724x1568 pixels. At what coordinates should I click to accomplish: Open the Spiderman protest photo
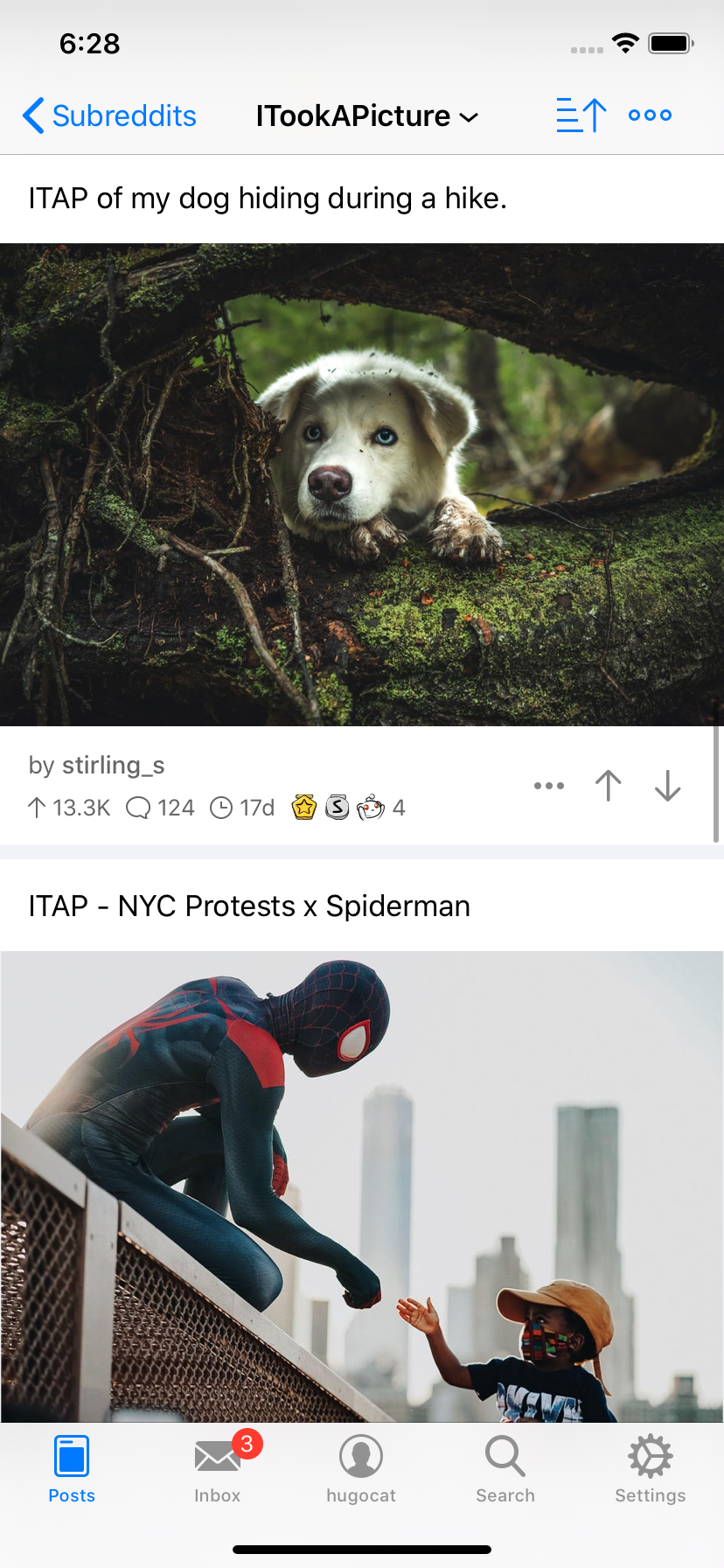[x=362, y=1186]
